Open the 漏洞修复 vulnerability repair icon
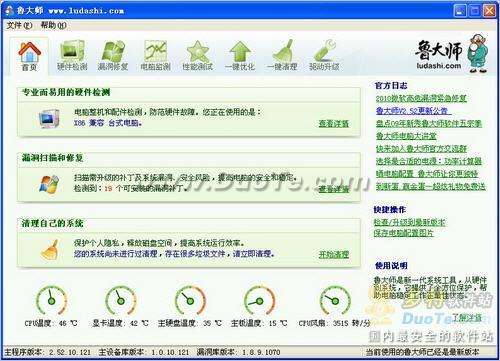The width and height of the screenshot is (500, 361). [113, 51]
